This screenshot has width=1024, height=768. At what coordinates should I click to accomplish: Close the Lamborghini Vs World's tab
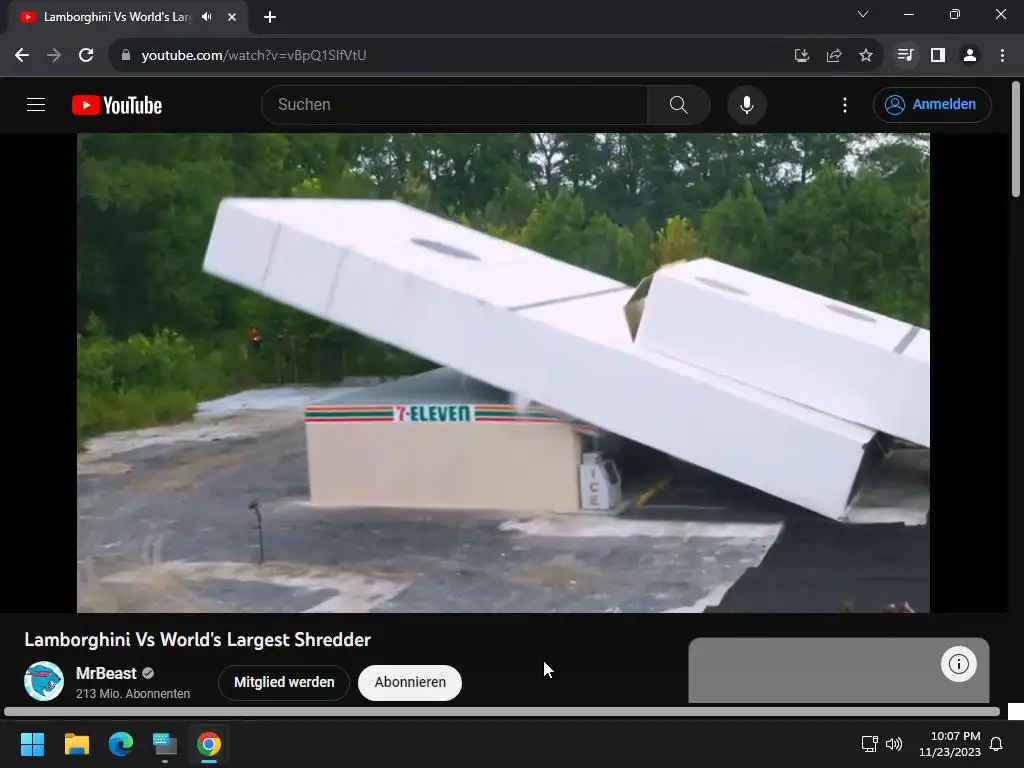[x=232, y=17]
